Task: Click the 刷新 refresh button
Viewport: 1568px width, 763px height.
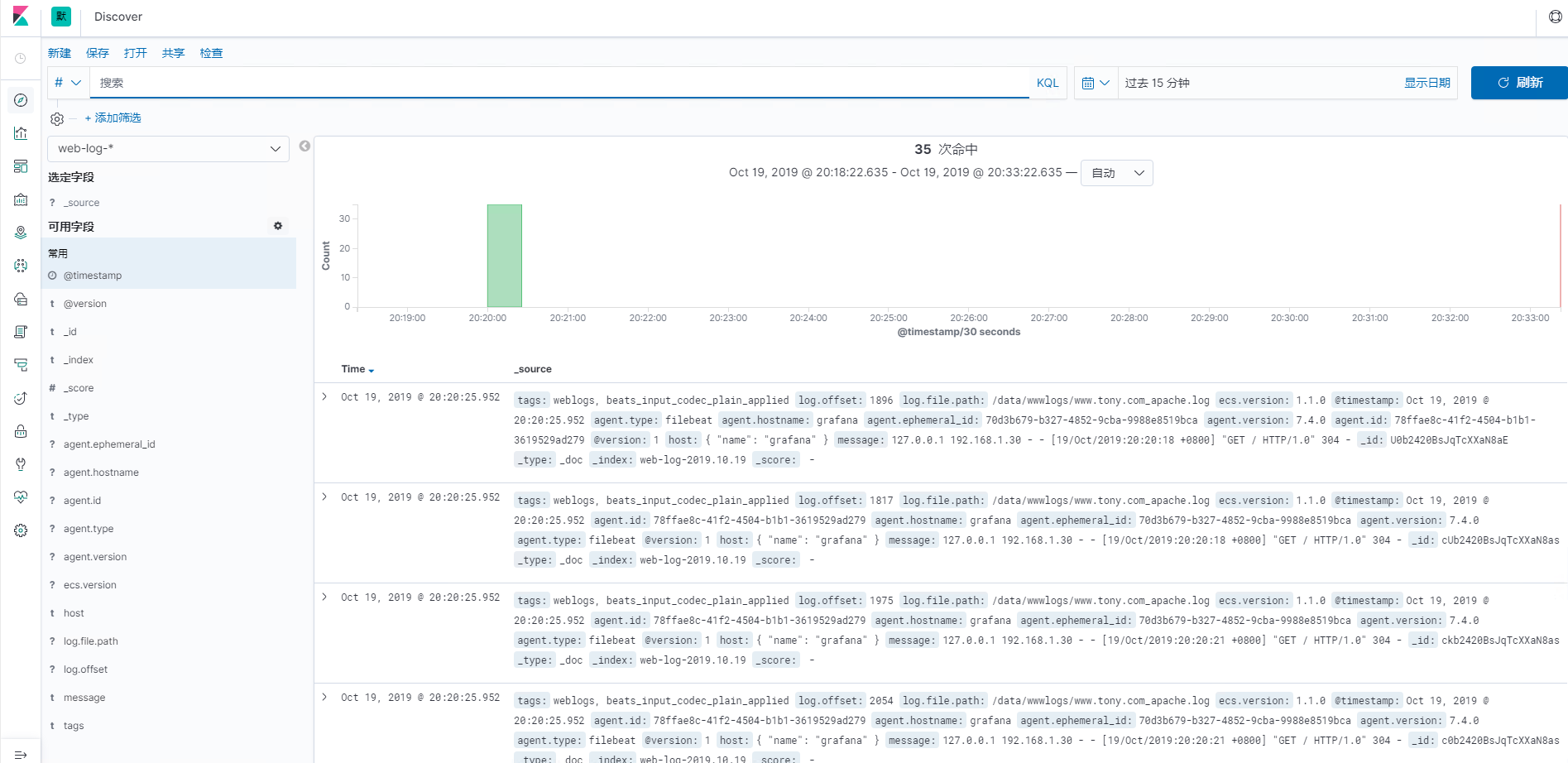Action: click(x=1519, y=83)
